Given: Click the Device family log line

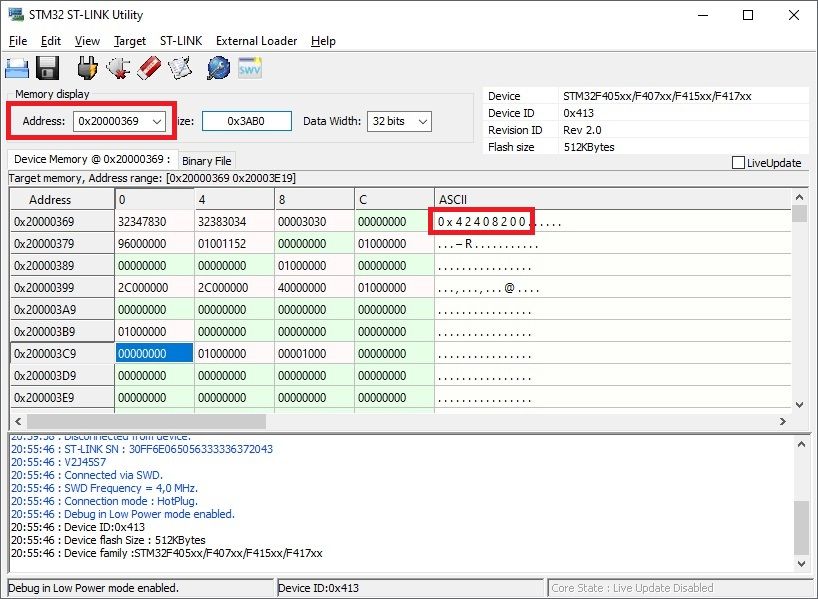Looking at the screenshot, I should (166, 553).
